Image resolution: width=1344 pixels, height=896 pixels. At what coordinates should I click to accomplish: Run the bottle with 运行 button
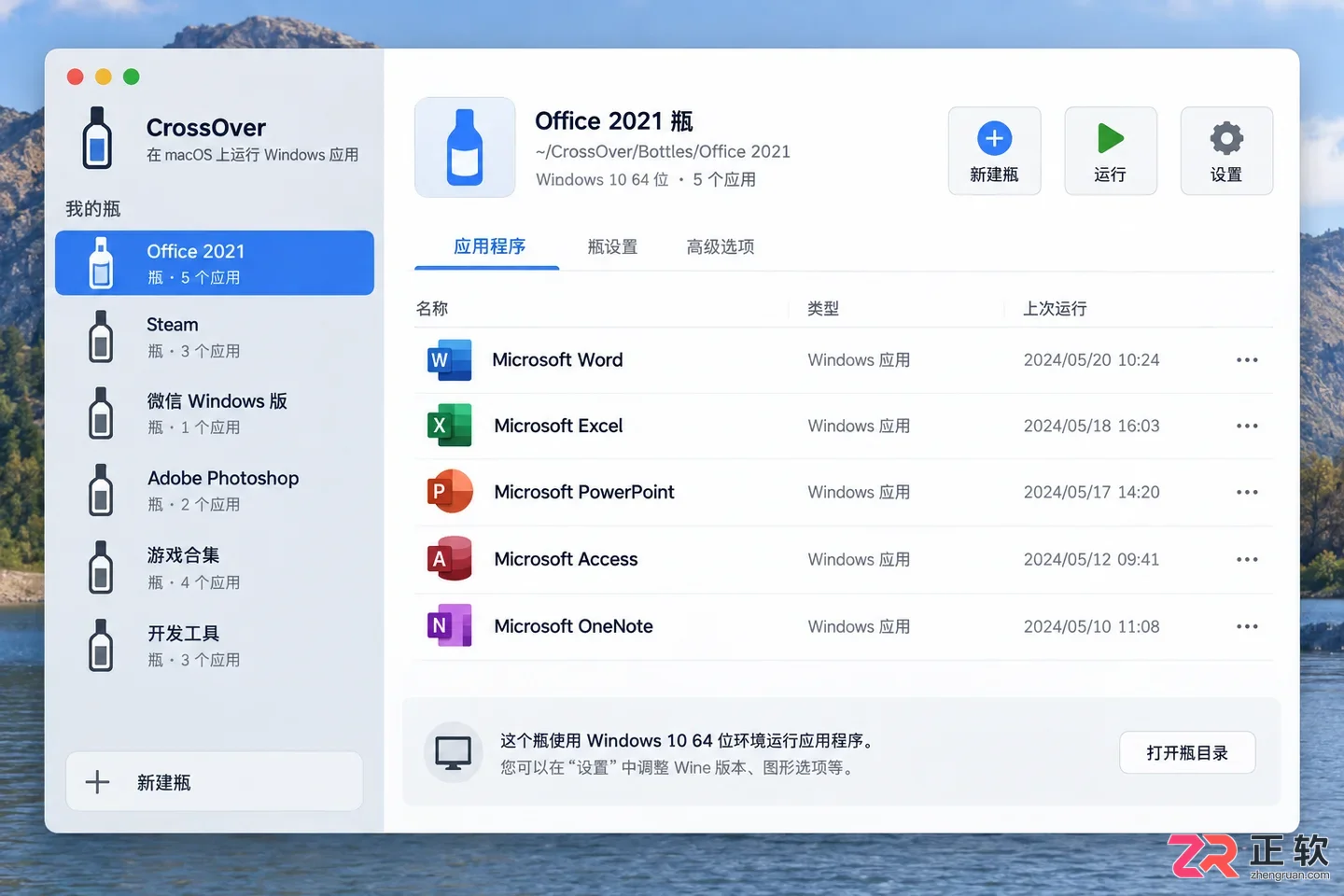(x=1111, y=151)
